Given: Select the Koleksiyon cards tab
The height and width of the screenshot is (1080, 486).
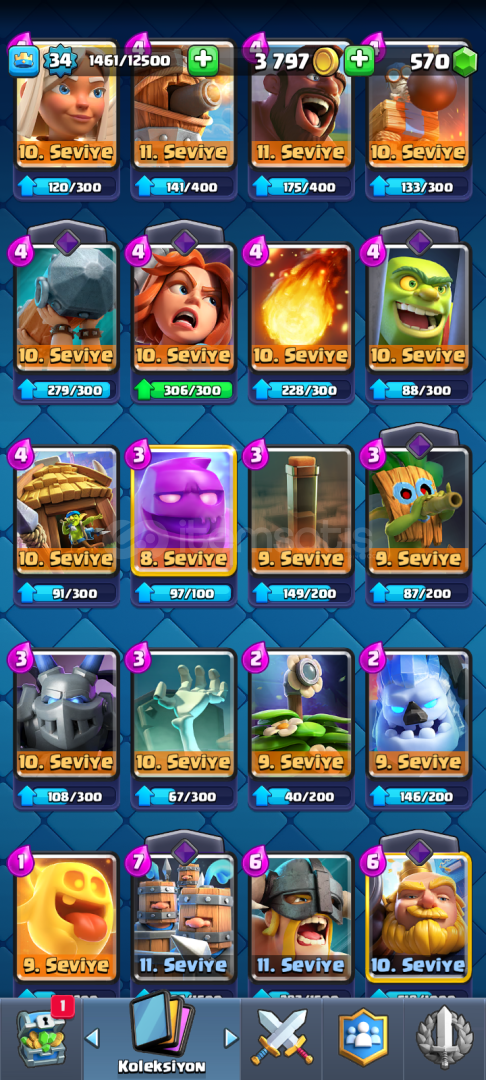Looking at the screenshot, I should [162, 1033].
